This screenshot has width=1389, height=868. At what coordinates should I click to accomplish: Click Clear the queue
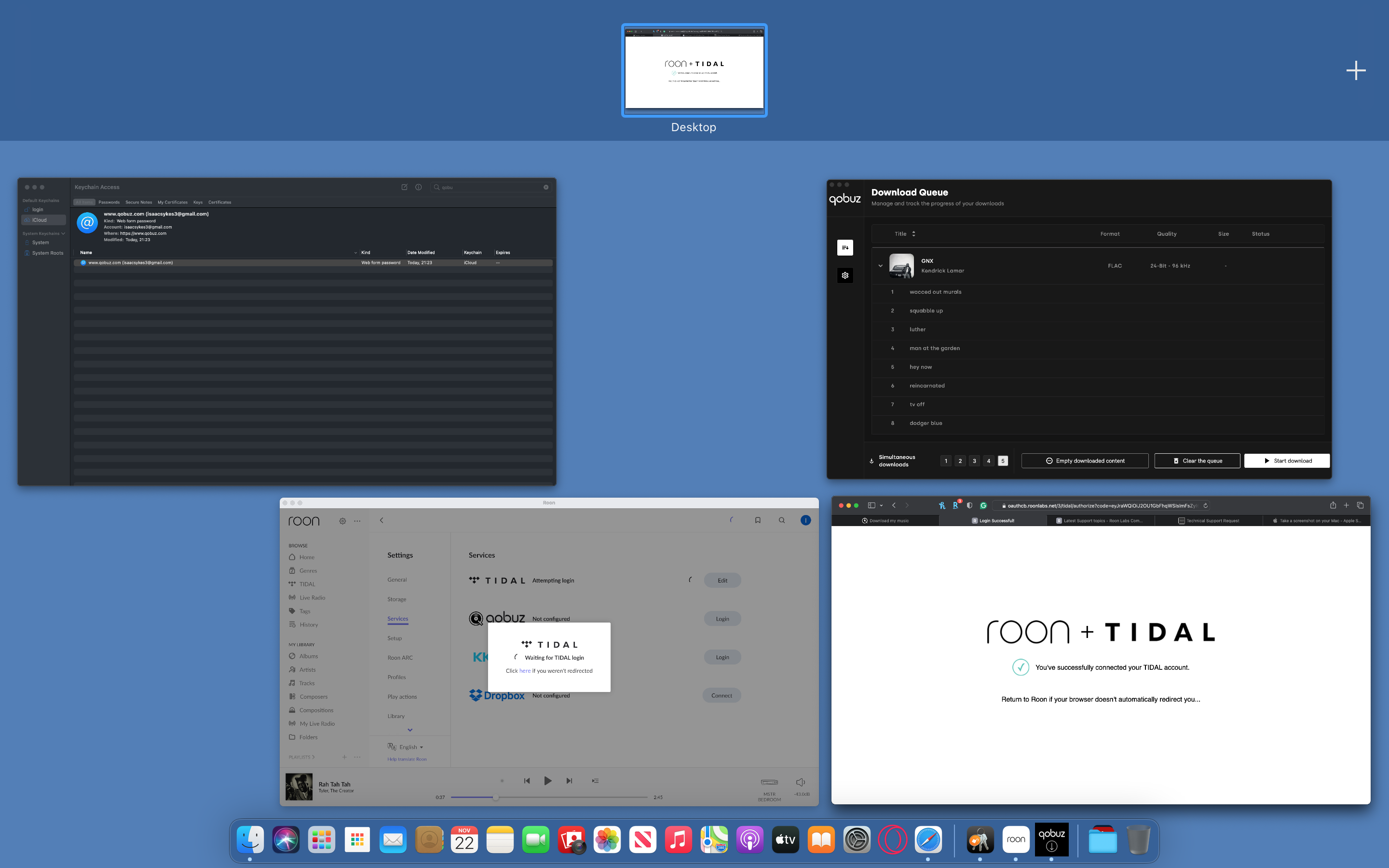(1198, 461)
